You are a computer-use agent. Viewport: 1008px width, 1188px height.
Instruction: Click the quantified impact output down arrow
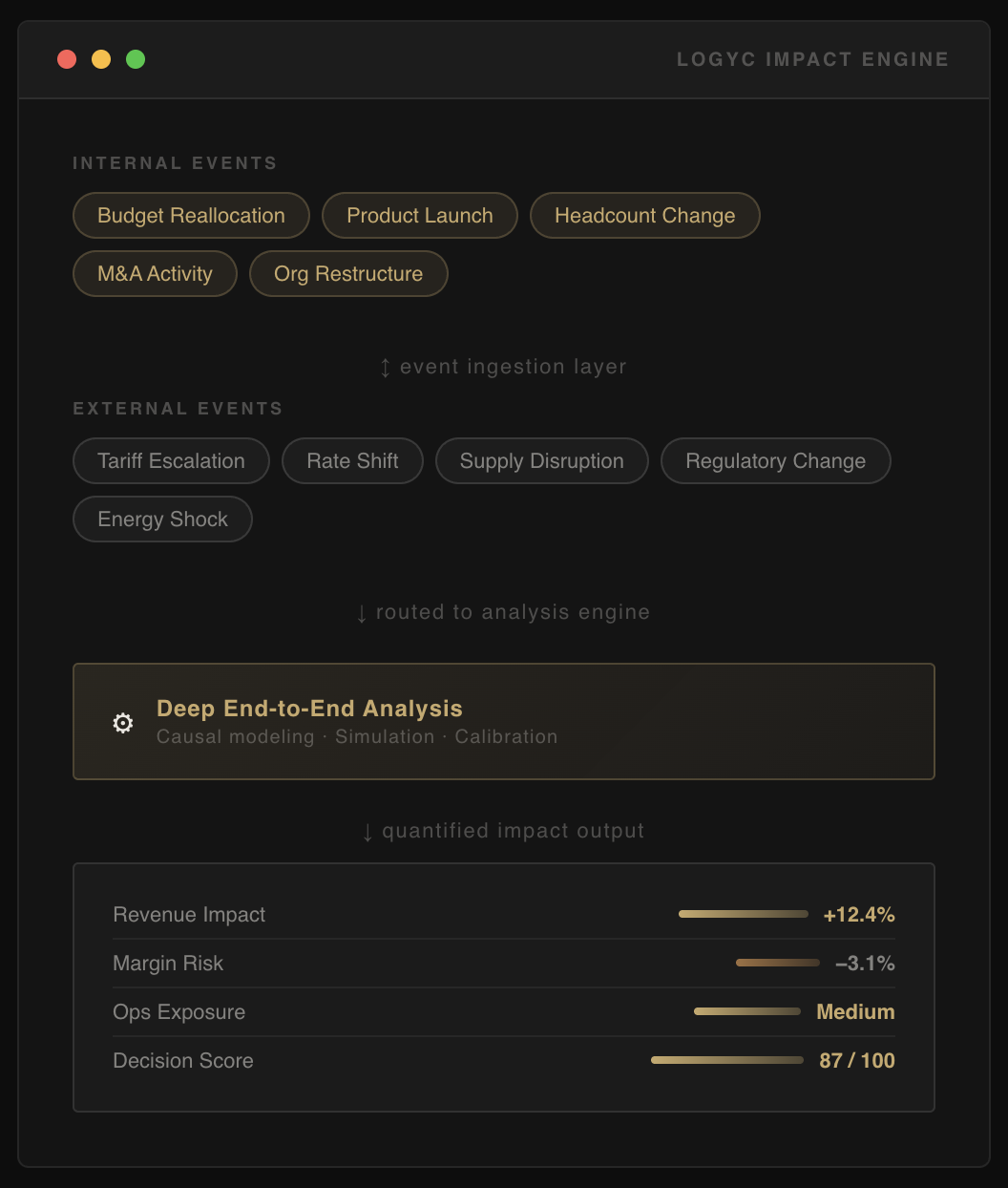point(367,831)
